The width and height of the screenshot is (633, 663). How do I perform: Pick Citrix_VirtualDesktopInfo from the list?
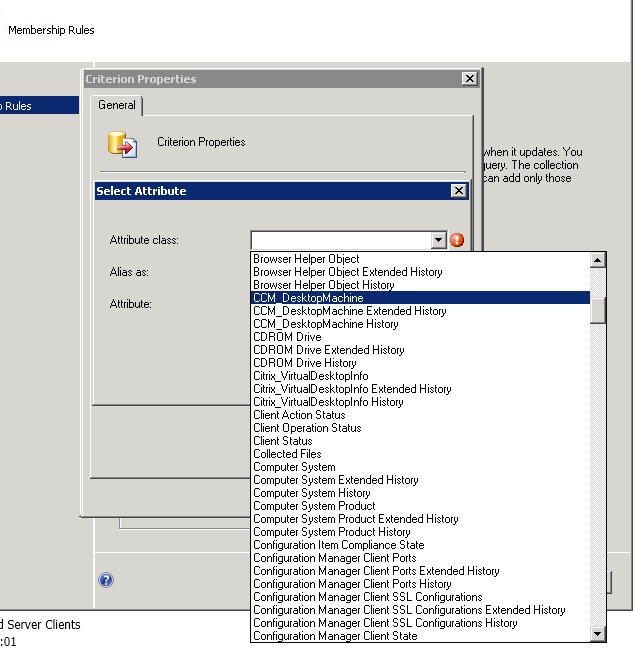(x=310, y=376)
